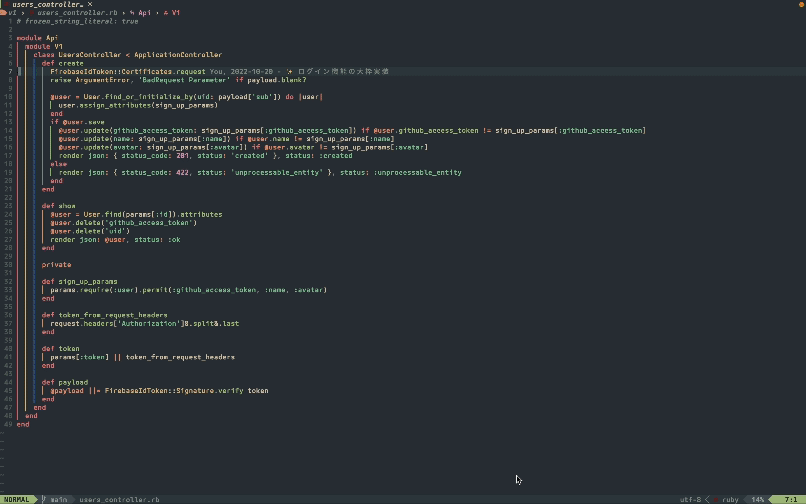Click 'def payload' definition
Viewport: 806px width, 504px height.
tap(64, 383)
